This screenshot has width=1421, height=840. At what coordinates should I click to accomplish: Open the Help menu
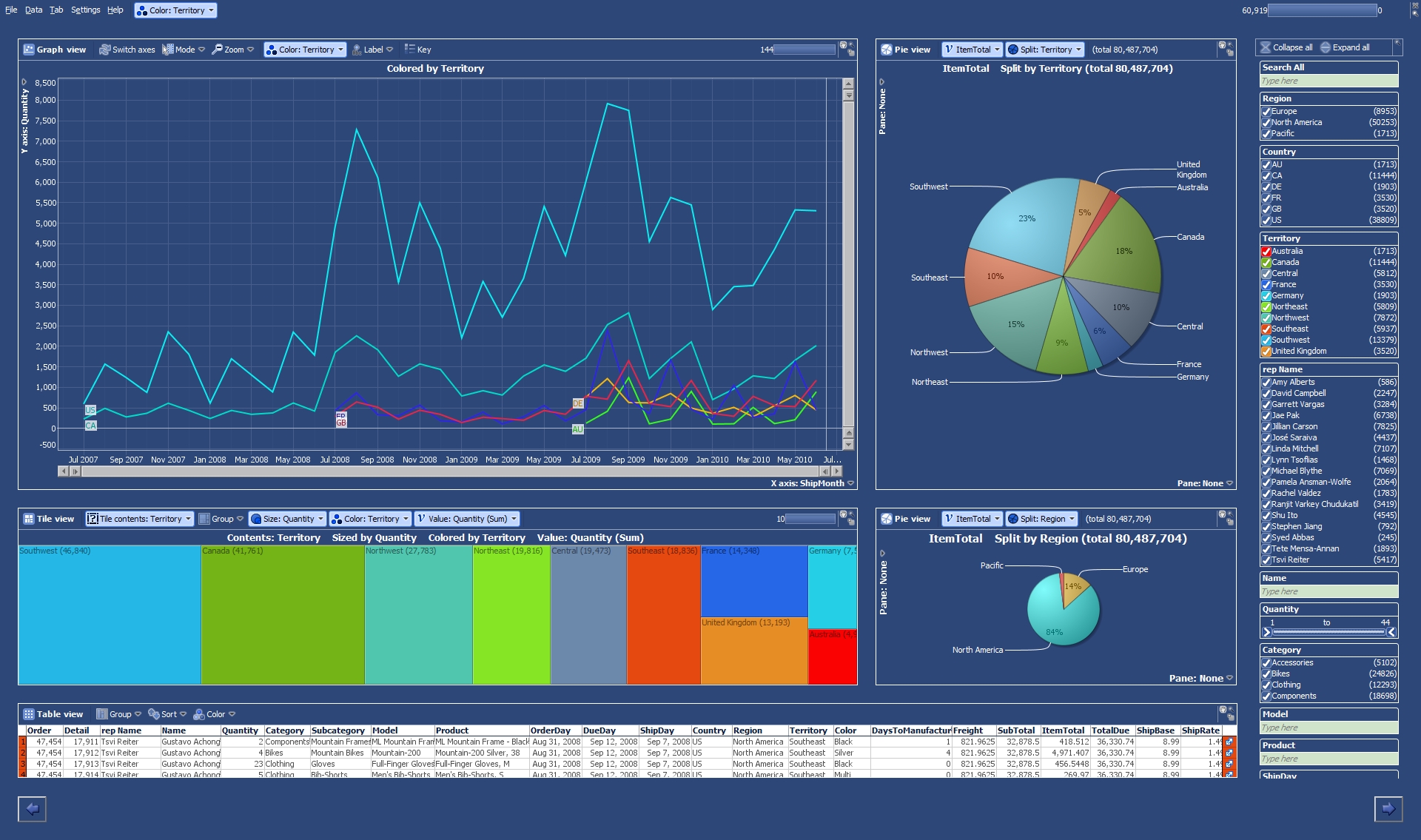point(115,10)
